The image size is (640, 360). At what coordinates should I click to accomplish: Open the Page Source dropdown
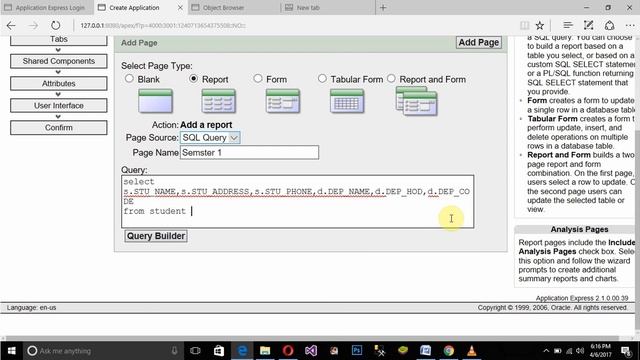pyautogui.click(x=210, y=138)
